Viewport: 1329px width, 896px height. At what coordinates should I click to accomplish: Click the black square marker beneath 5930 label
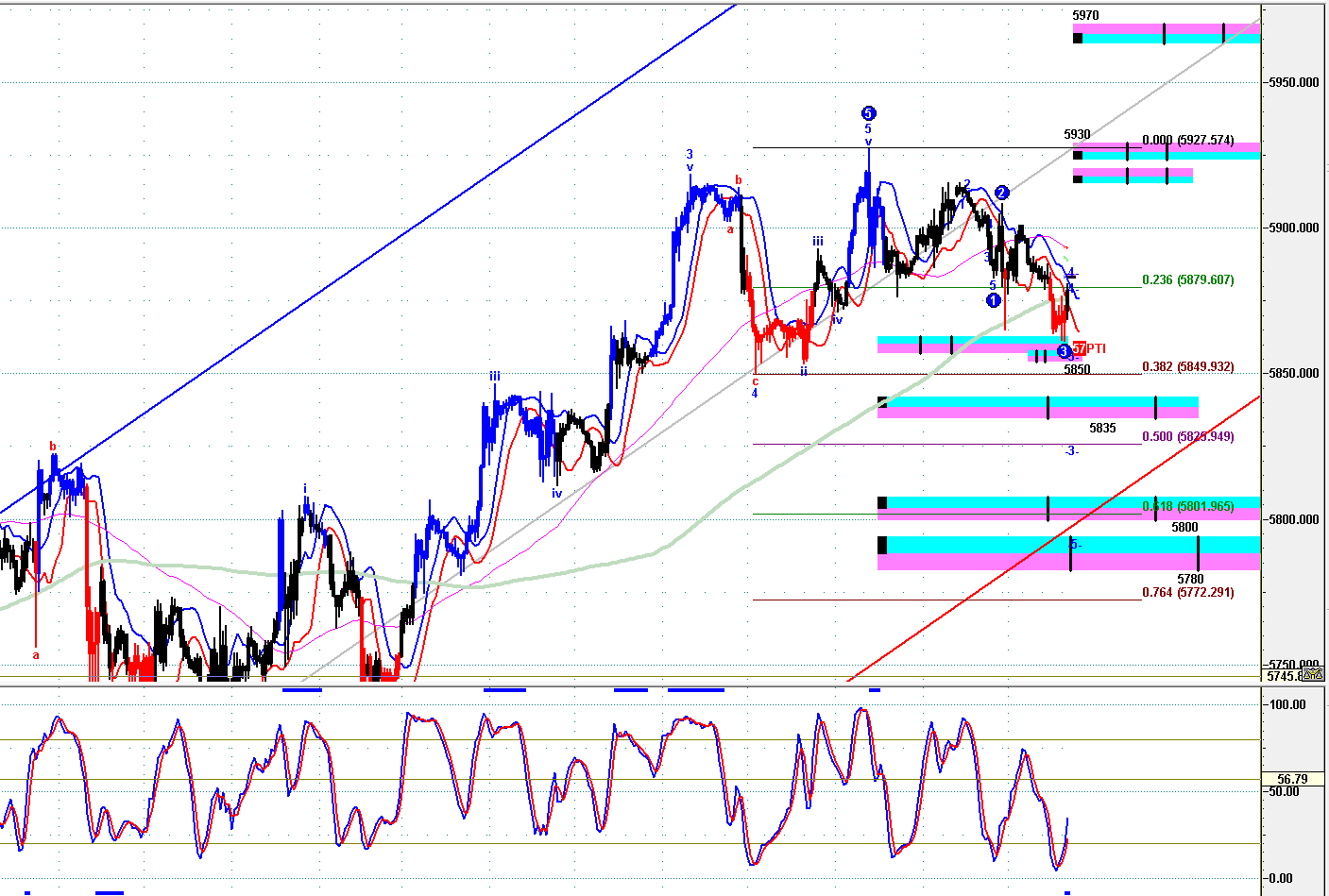point(1078,155)
